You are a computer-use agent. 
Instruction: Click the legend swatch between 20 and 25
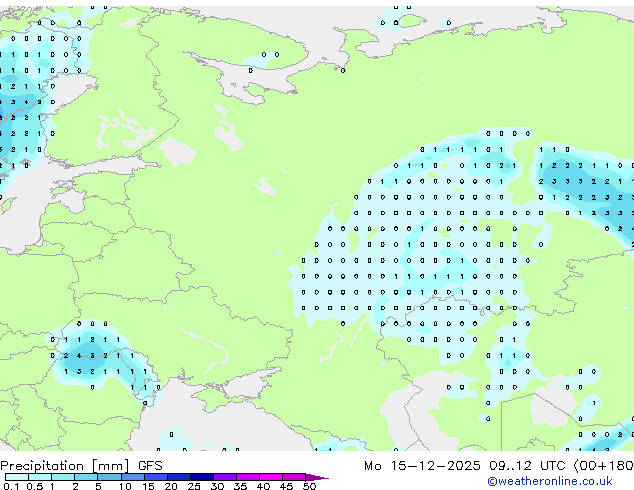point(179,477)
